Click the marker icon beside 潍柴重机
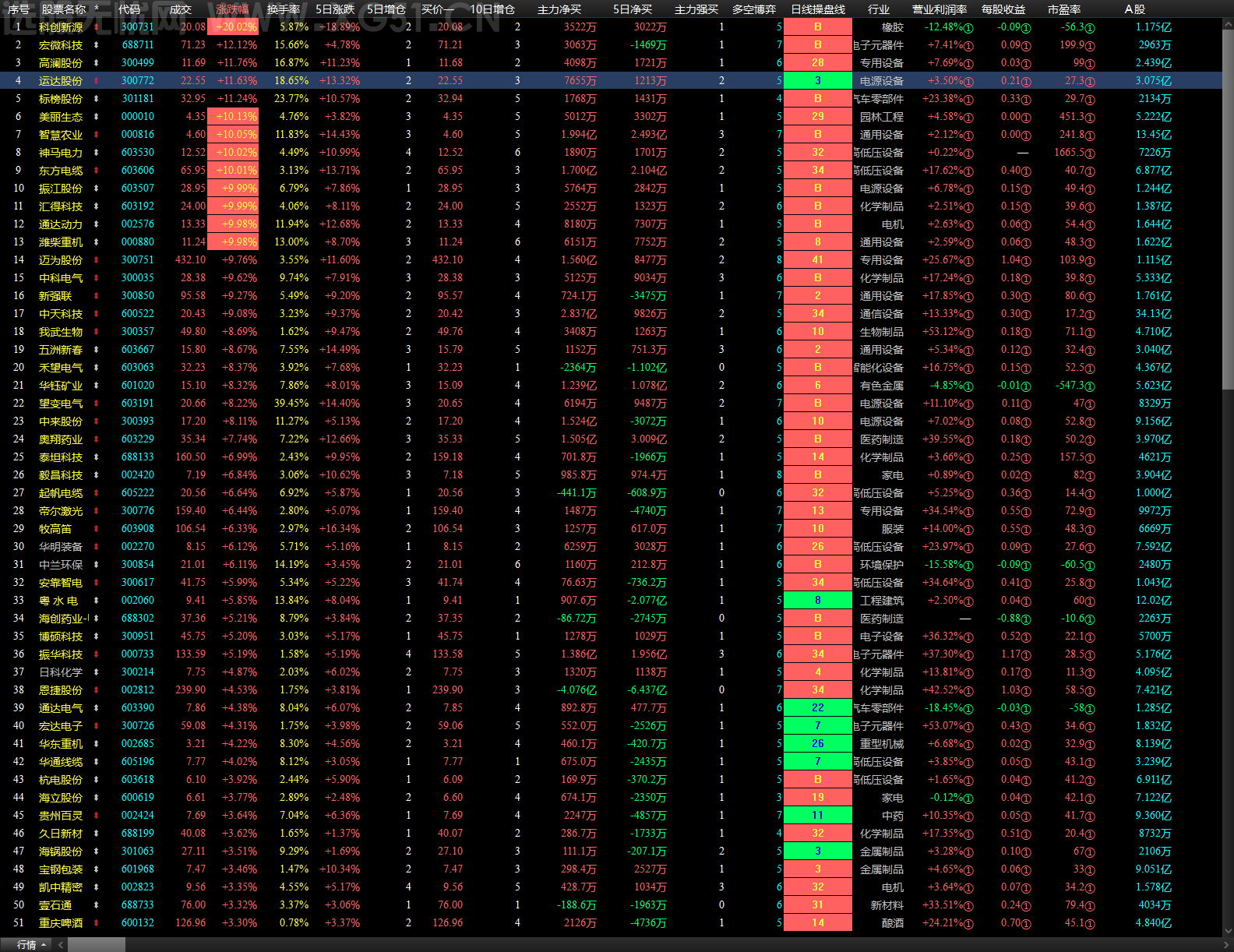 tap(97, 242)
